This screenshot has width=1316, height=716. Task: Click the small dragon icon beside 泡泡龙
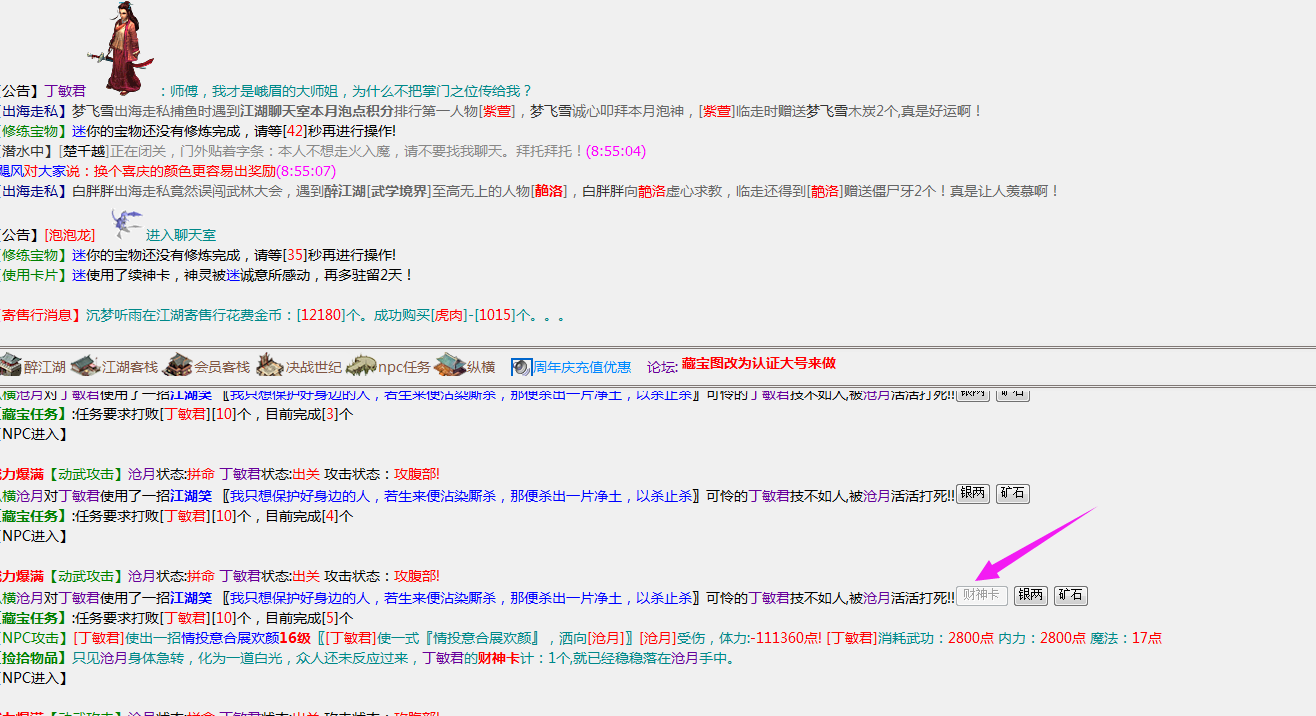tap(127, 223)
